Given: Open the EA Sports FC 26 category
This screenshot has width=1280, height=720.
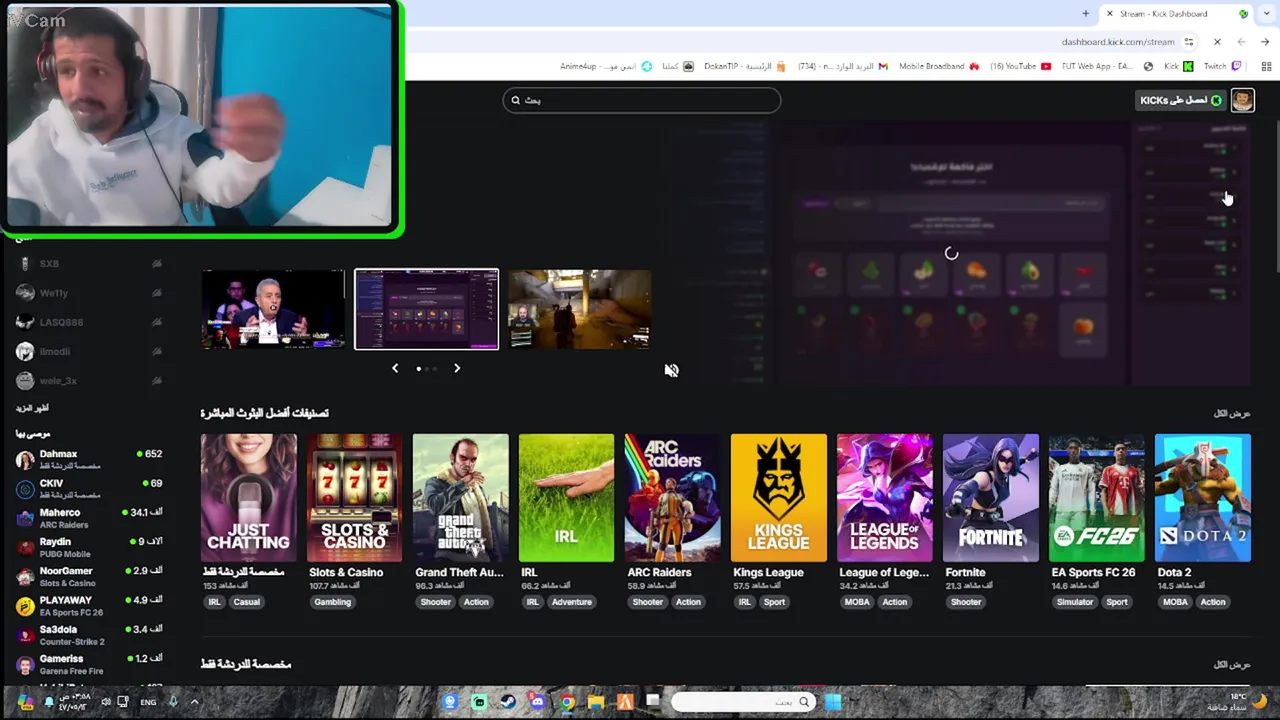Looking at the screenshot, I should pyautogui.click(x=1096, y=497).
